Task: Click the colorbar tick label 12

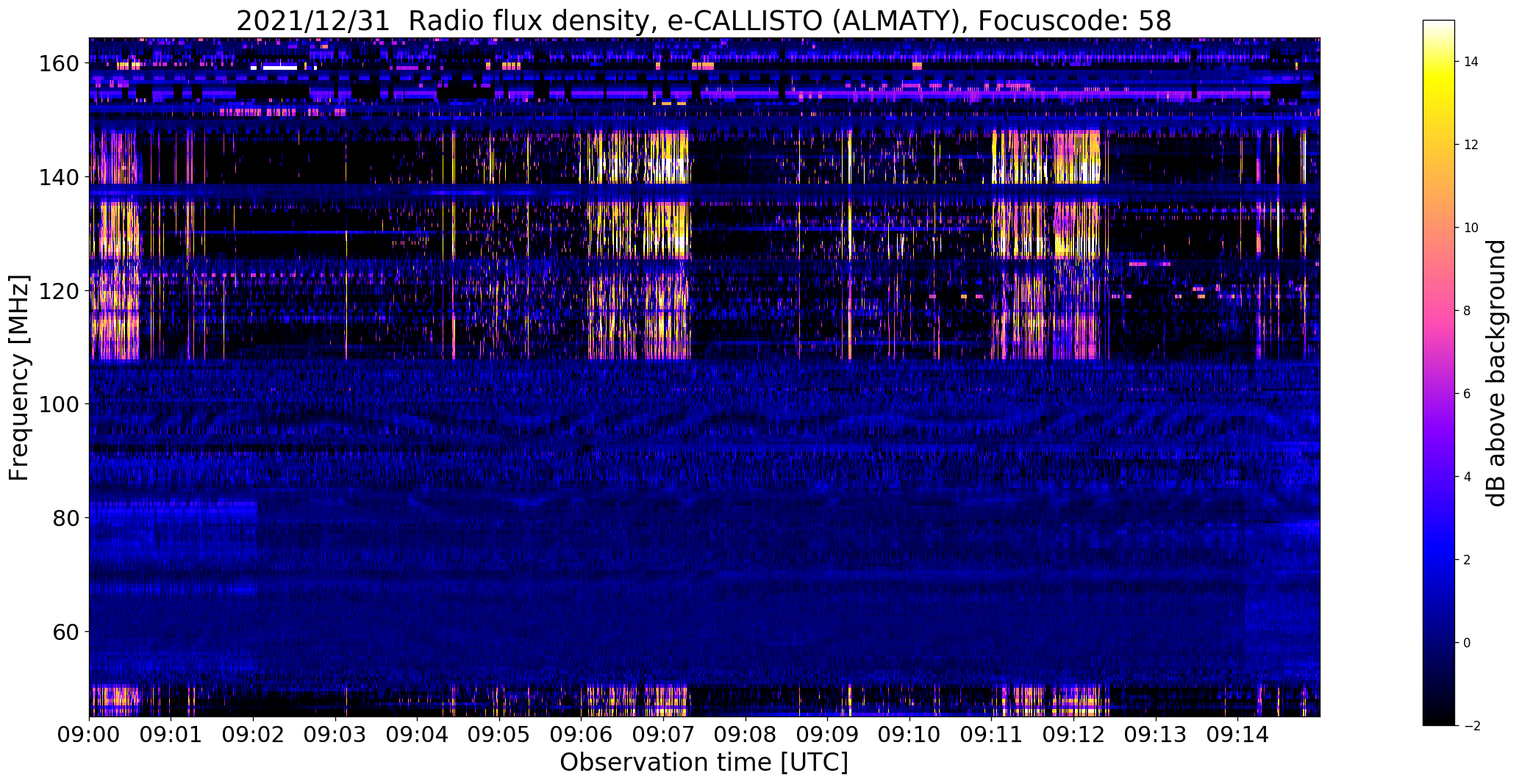Action: pyautogui.click(x=1471, y=145)
